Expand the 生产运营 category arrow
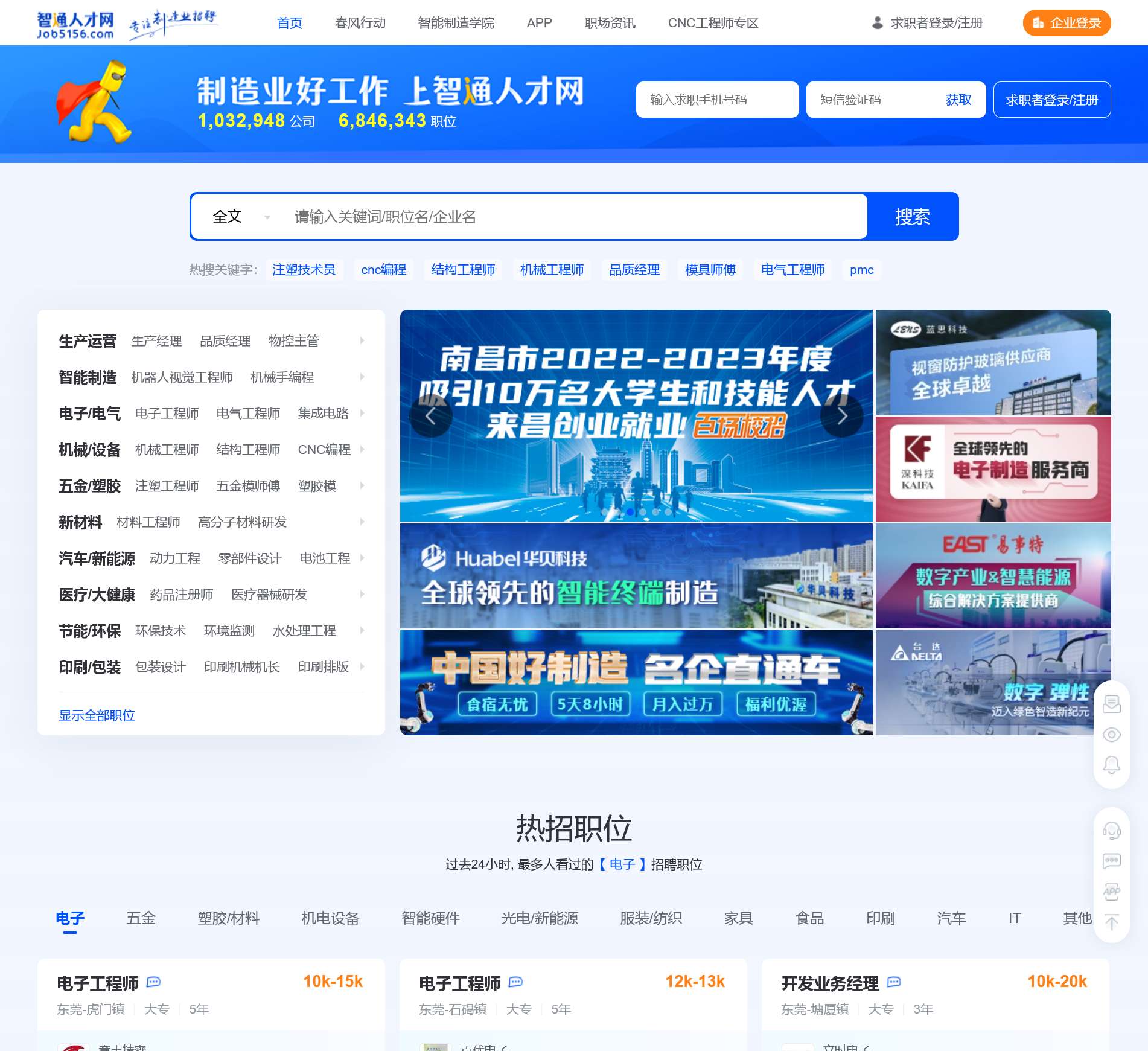The width and height of the screenshot is (1148, 1051). coord(362,340)
